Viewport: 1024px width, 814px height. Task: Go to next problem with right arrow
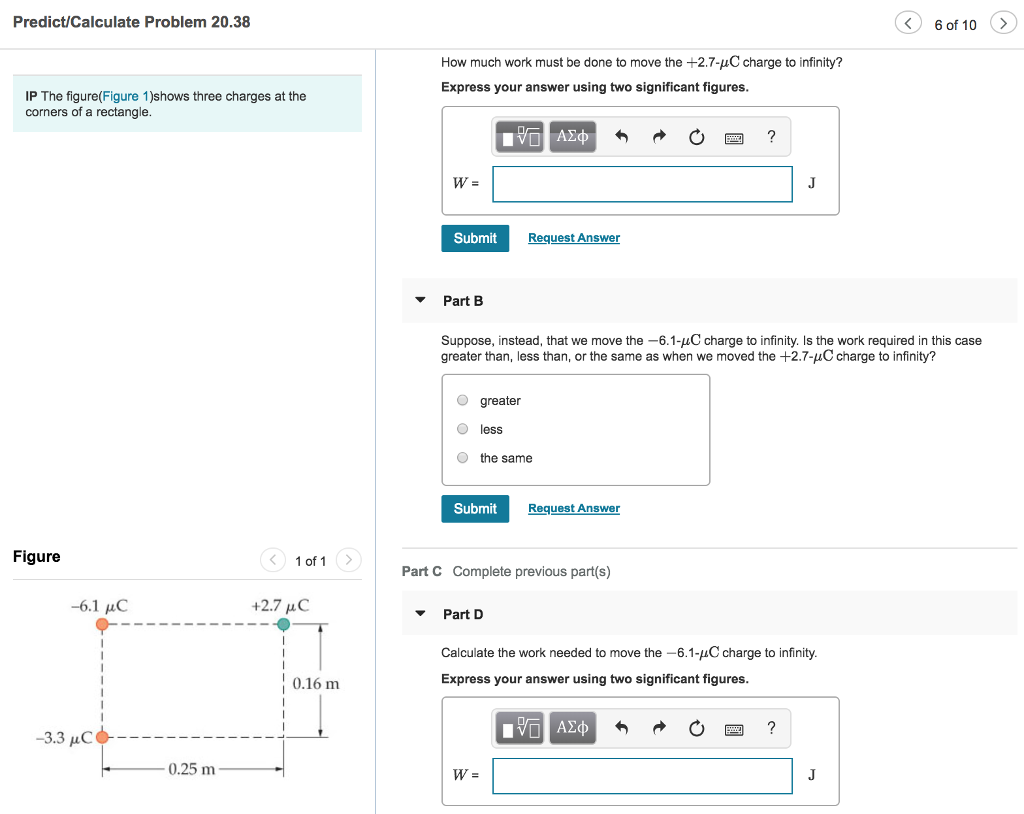pyautogui.click(x=1003, y=21)
